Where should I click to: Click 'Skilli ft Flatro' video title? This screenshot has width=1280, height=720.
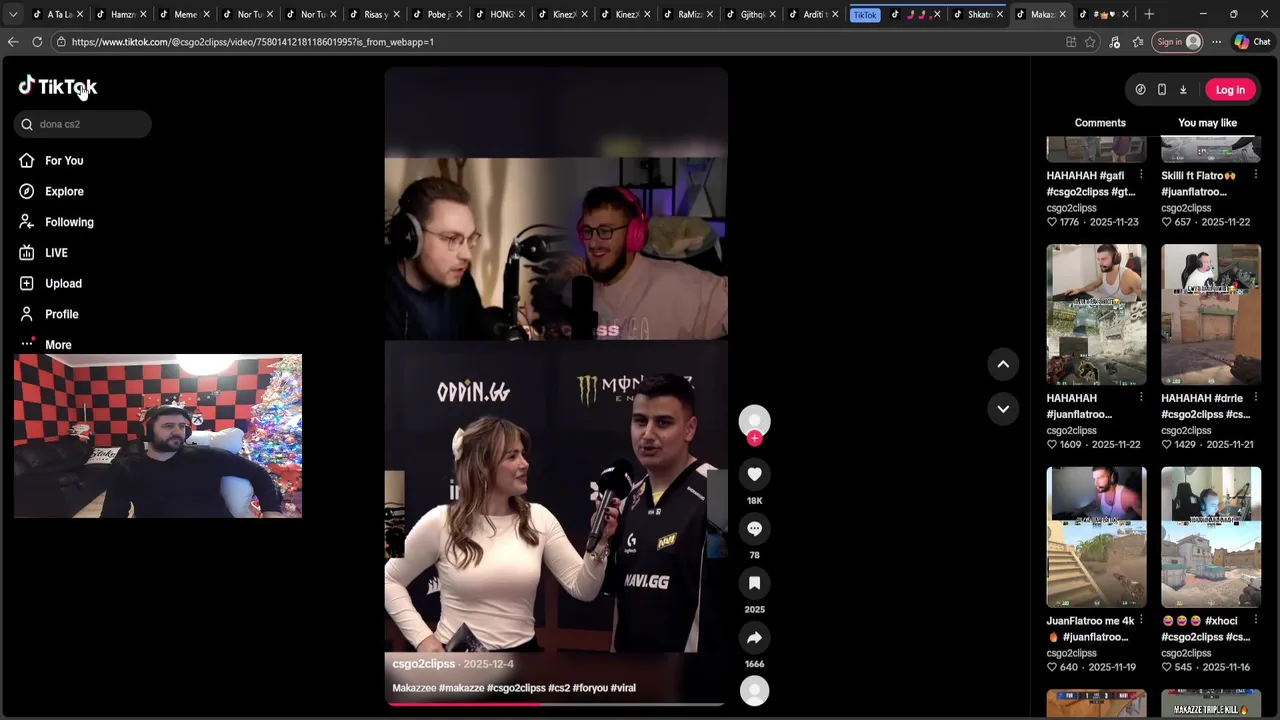coord(1198,183)
